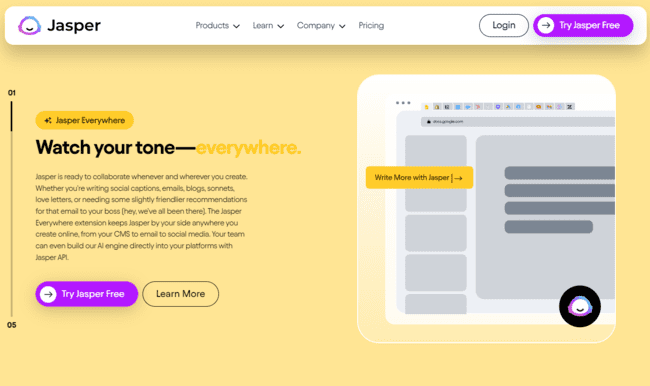Click the round black Jasper assistant icon
This screenshot has height=386, width=650.
pyautogui.click(x=580, y=306)
